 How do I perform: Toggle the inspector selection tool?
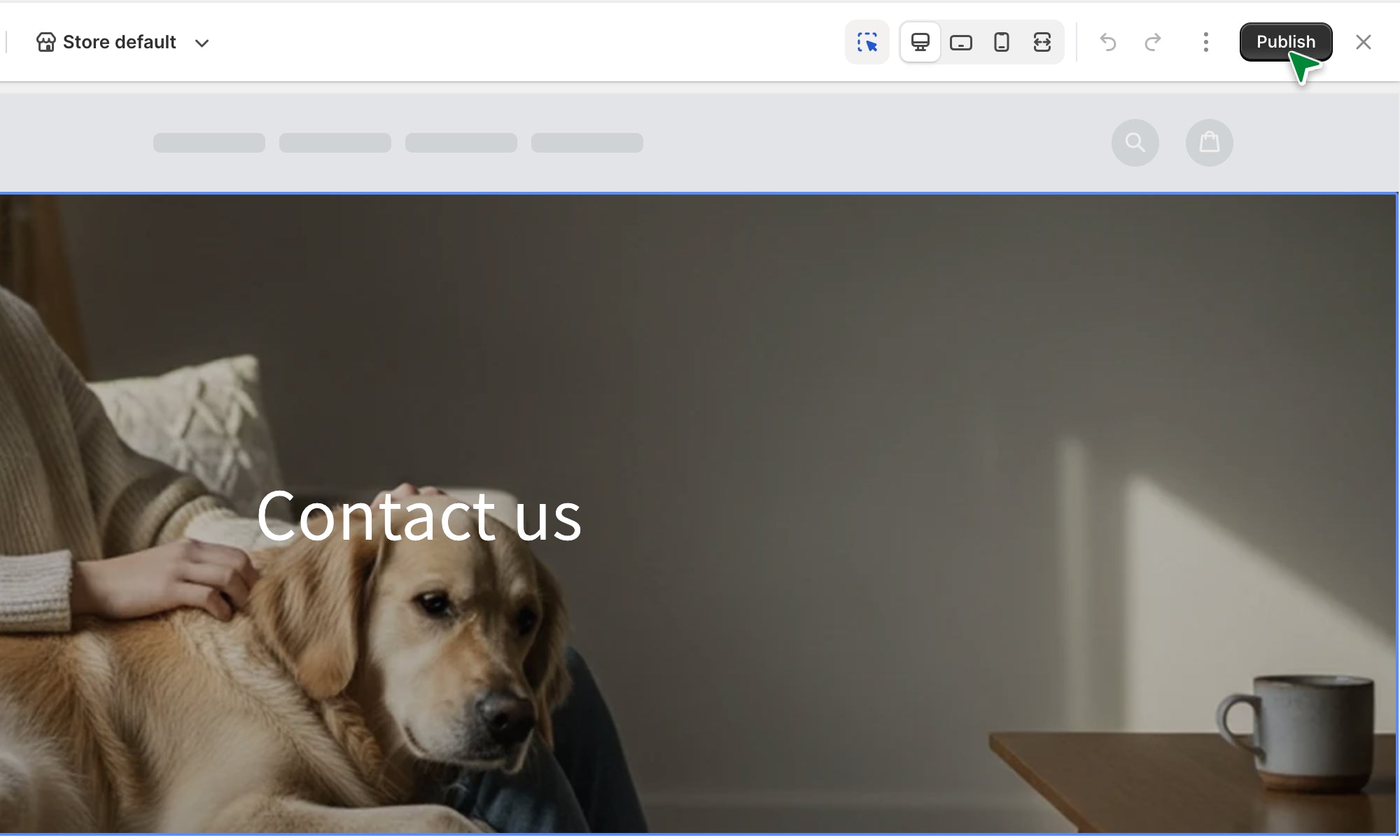867,42
